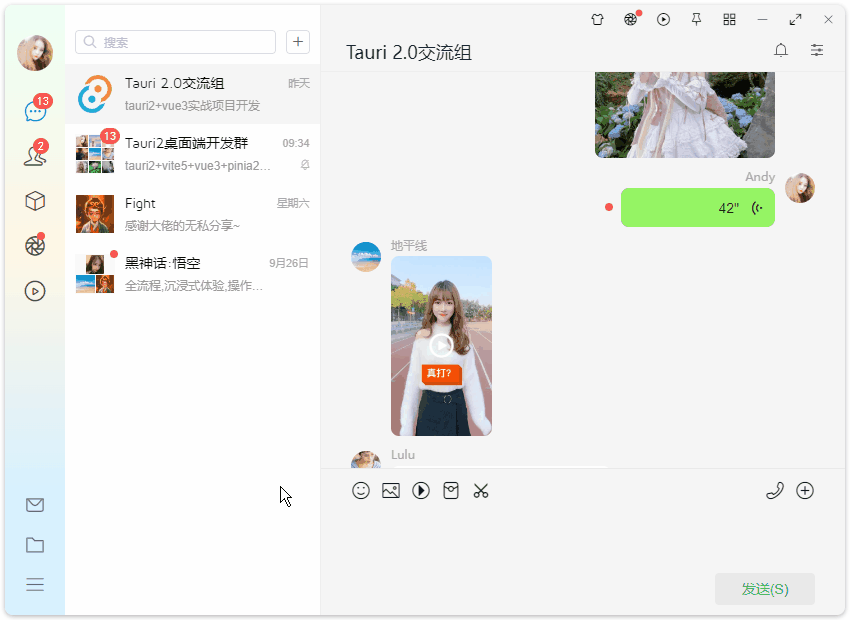Screen dimensions: 850x620
Task: Open the girl in white dress photo
Action: click(685, 115)
